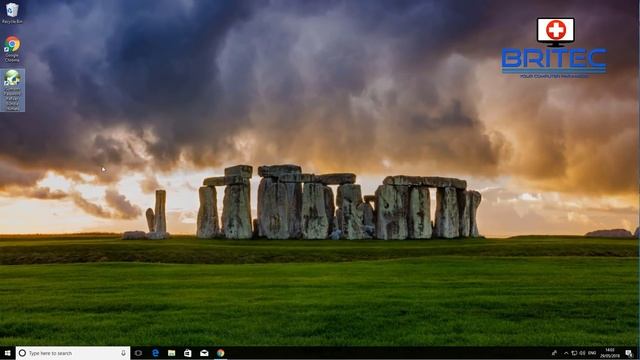Open the Action Center notifications icon
Screen dimensions: 640x360
tap(629, 353)
